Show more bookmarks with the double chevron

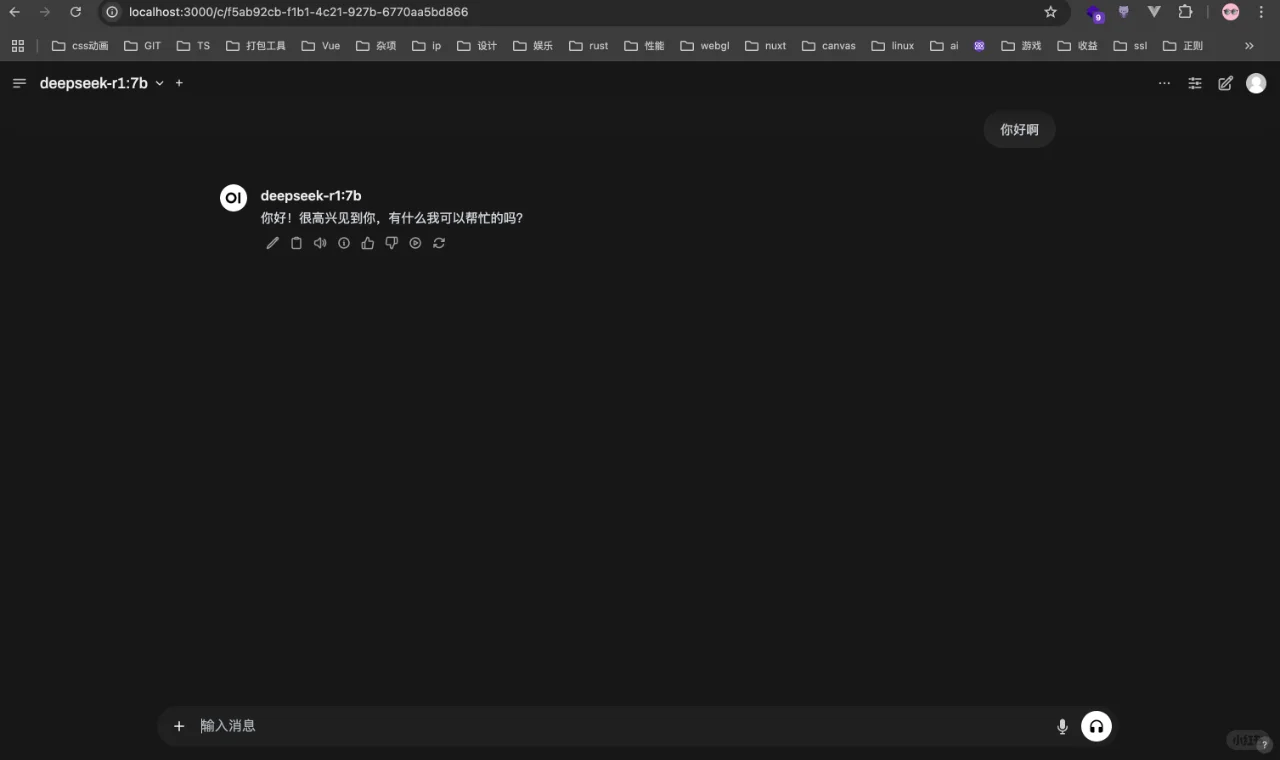[x=1249, y=46]
